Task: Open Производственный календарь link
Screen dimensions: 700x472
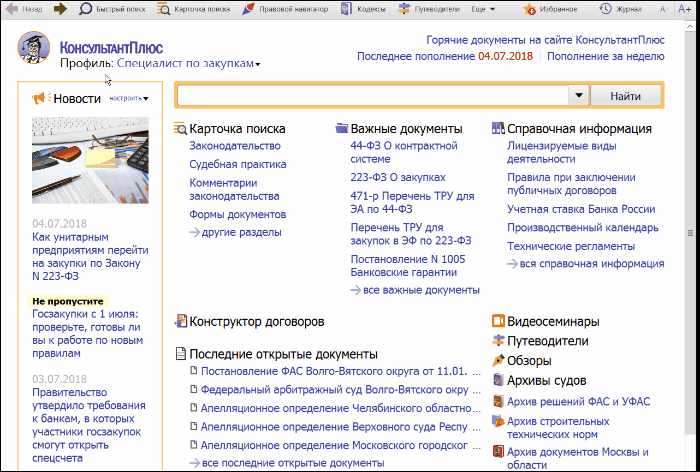Action: point(583,227)
